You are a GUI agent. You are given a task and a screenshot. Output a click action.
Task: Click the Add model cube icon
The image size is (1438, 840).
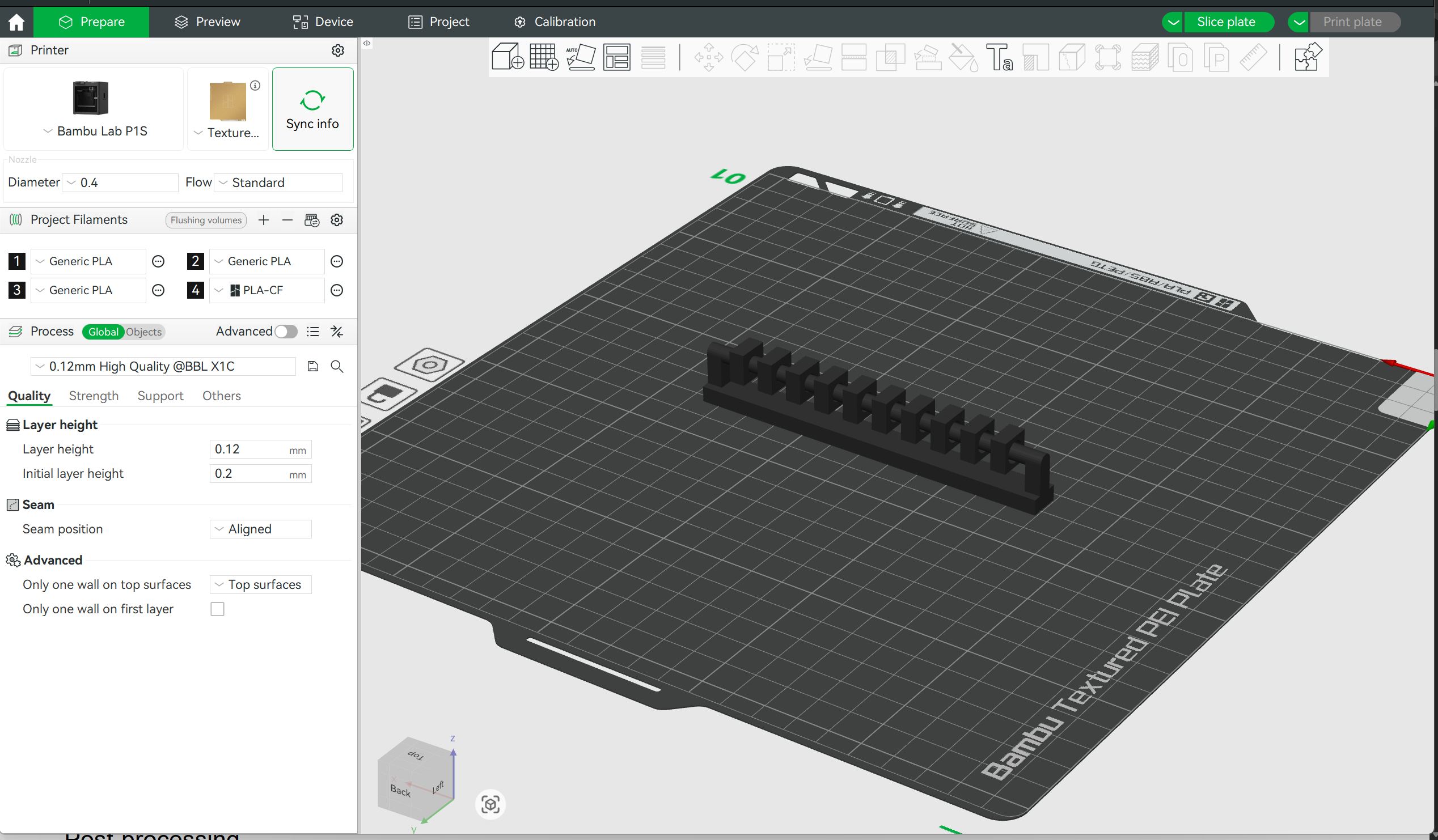pyautogui.click(x=507, y=57)
